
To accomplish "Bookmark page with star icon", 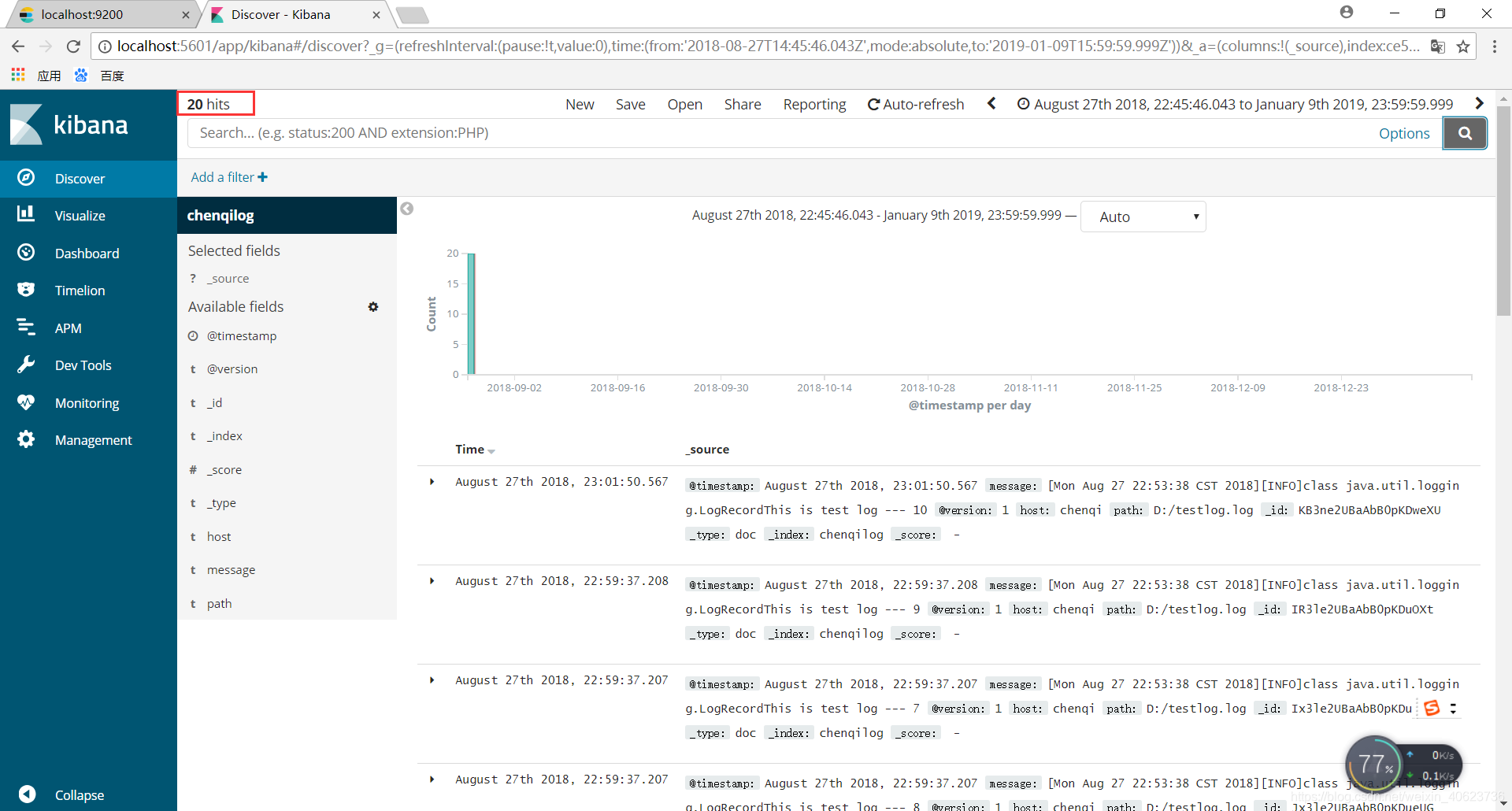I will coord(1463,46).
